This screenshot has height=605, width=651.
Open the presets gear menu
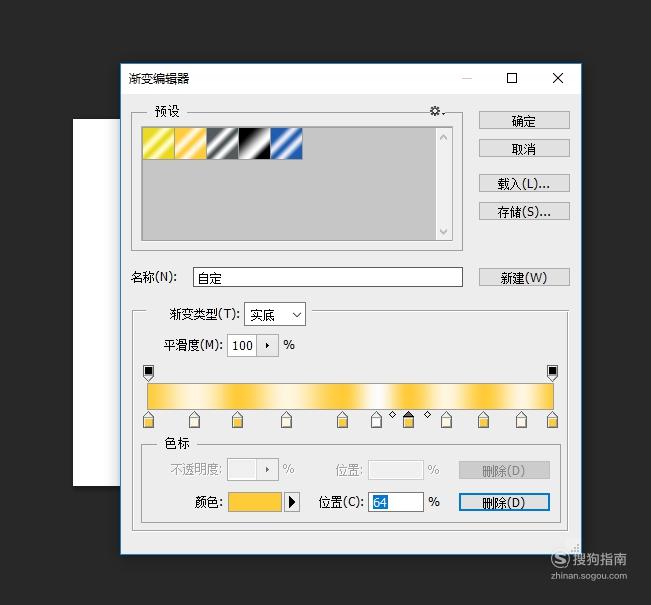pyautogui.click(x=436, y=111)
